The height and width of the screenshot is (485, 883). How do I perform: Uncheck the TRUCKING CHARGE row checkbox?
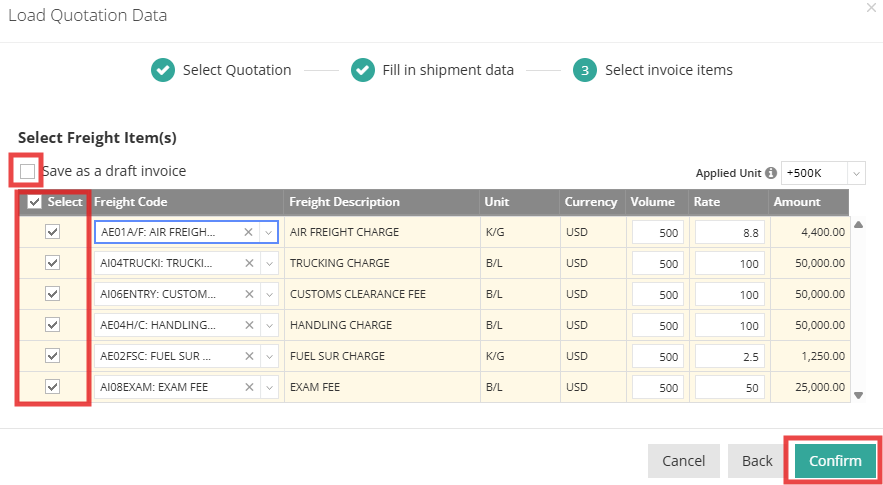pos(53,262)
